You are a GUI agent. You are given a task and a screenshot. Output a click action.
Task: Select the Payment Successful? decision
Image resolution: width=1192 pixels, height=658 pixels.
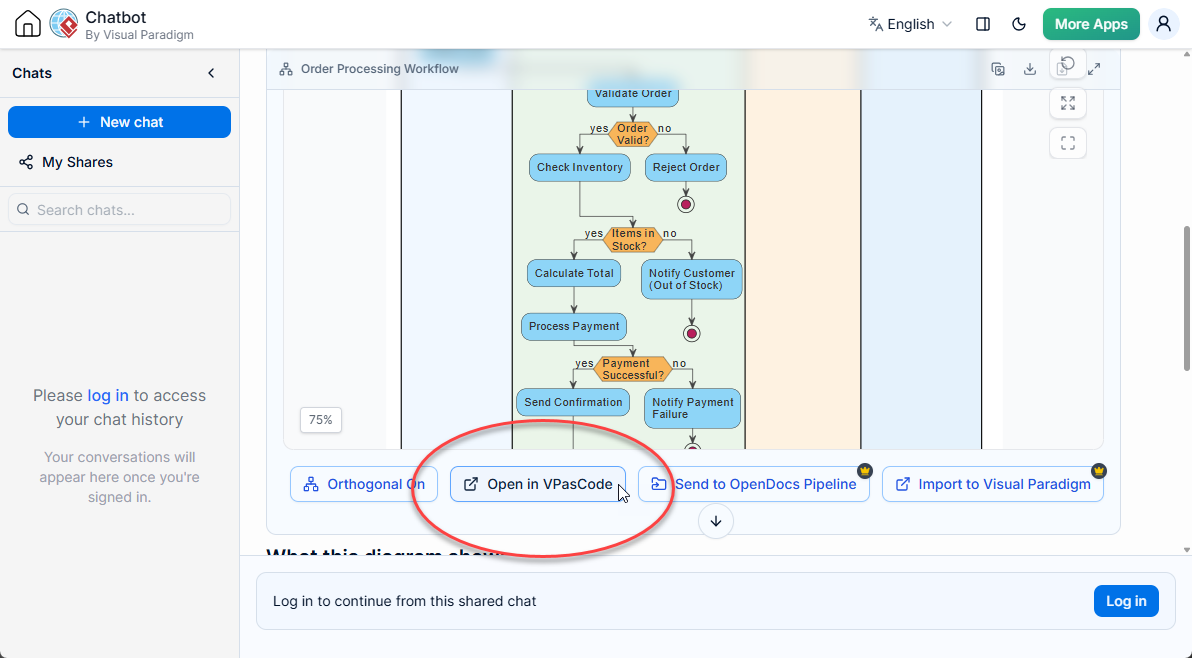pyautogui.click(x=632, y=370)
